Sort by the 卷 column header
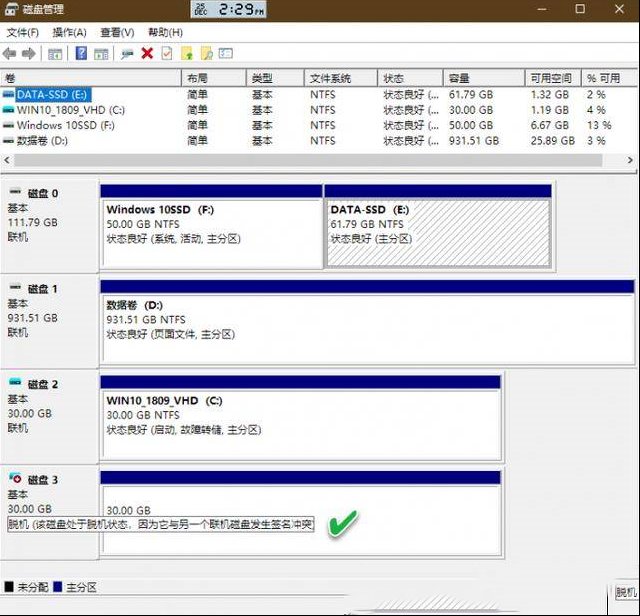640x616 pixels. (91, 78)
